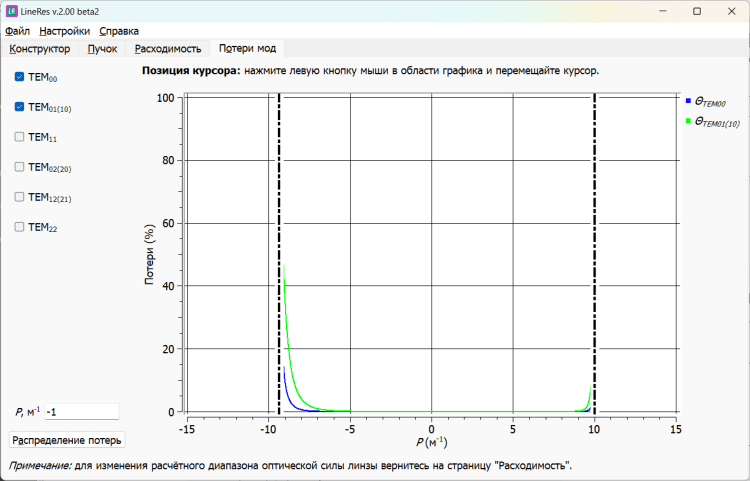The width and height of the screenshot is (750, 481).
Task: Uncheck the TEM00 mode checkbox
Action: coord(20,77)
